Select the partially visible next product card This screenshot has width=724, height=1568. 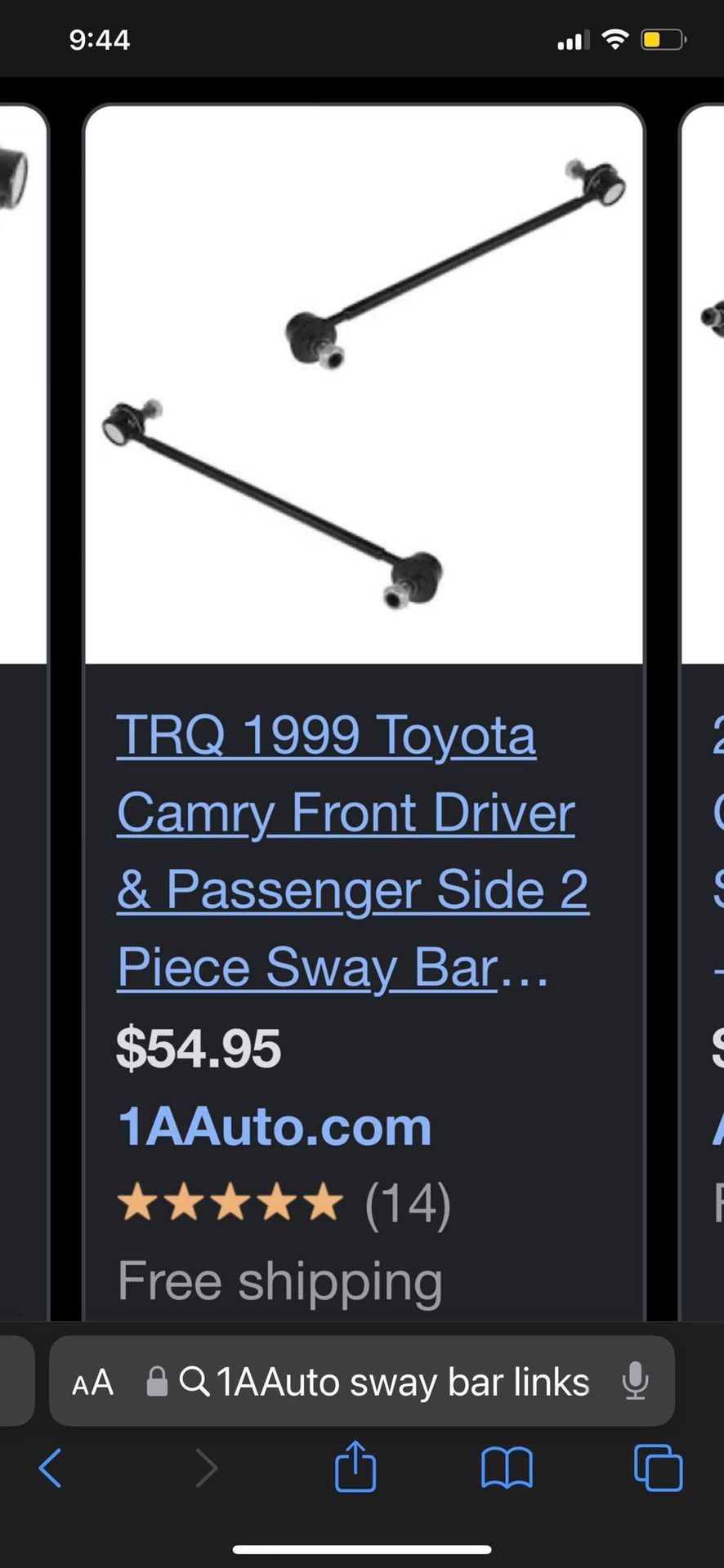coord(703,710)
